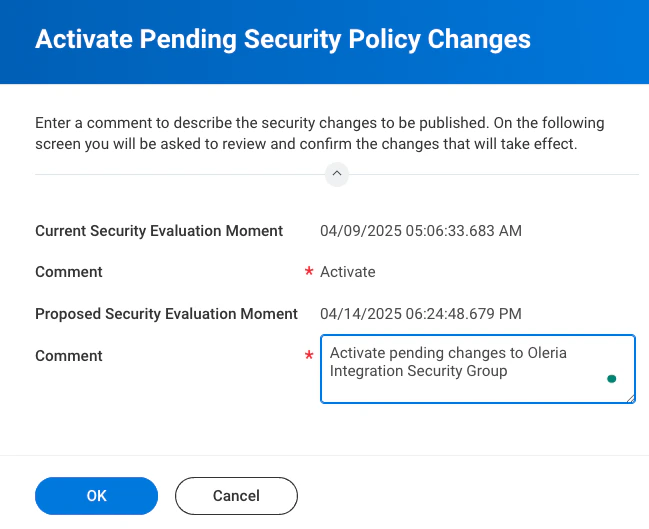Collapse the instruction text with the chevron
The width and height of the screenshot is (649, 529).
click(x=337, y=174)
